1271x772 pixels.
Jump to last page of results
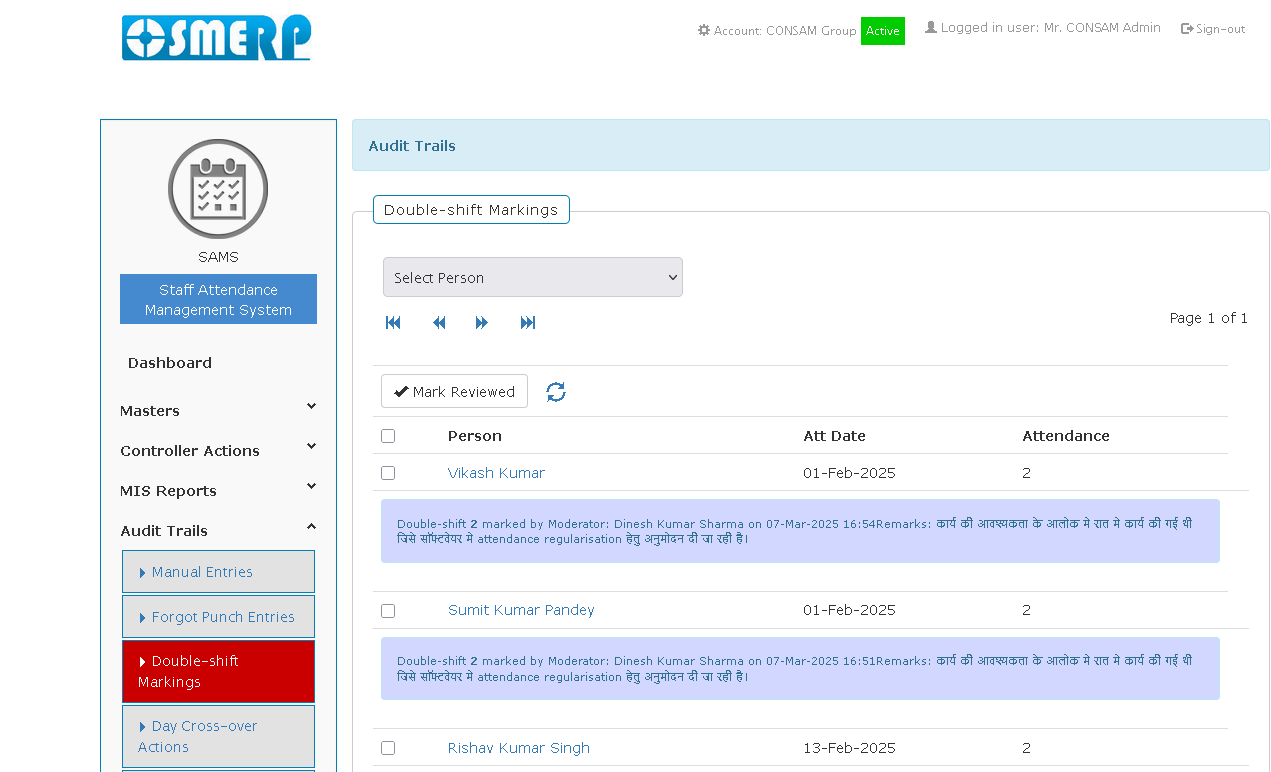[528, 322]
